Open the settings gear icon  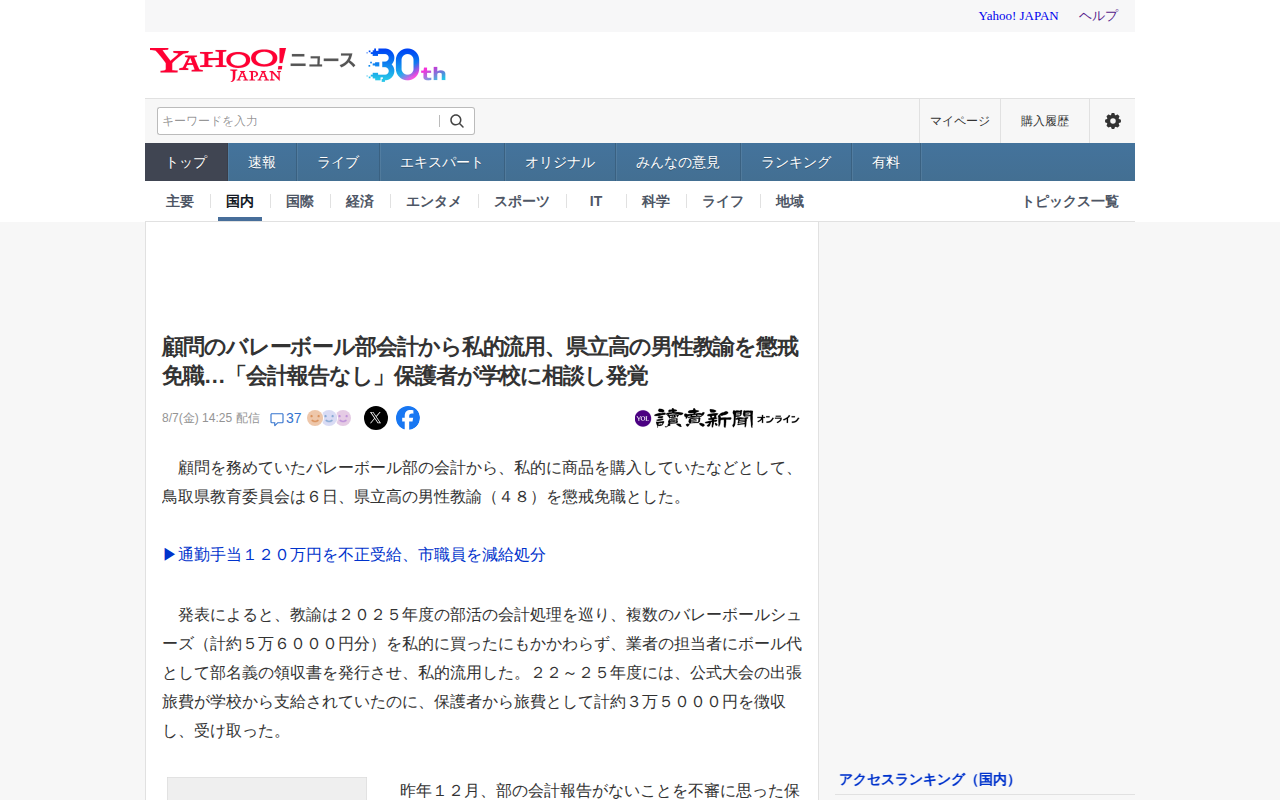pos(1113,121)
